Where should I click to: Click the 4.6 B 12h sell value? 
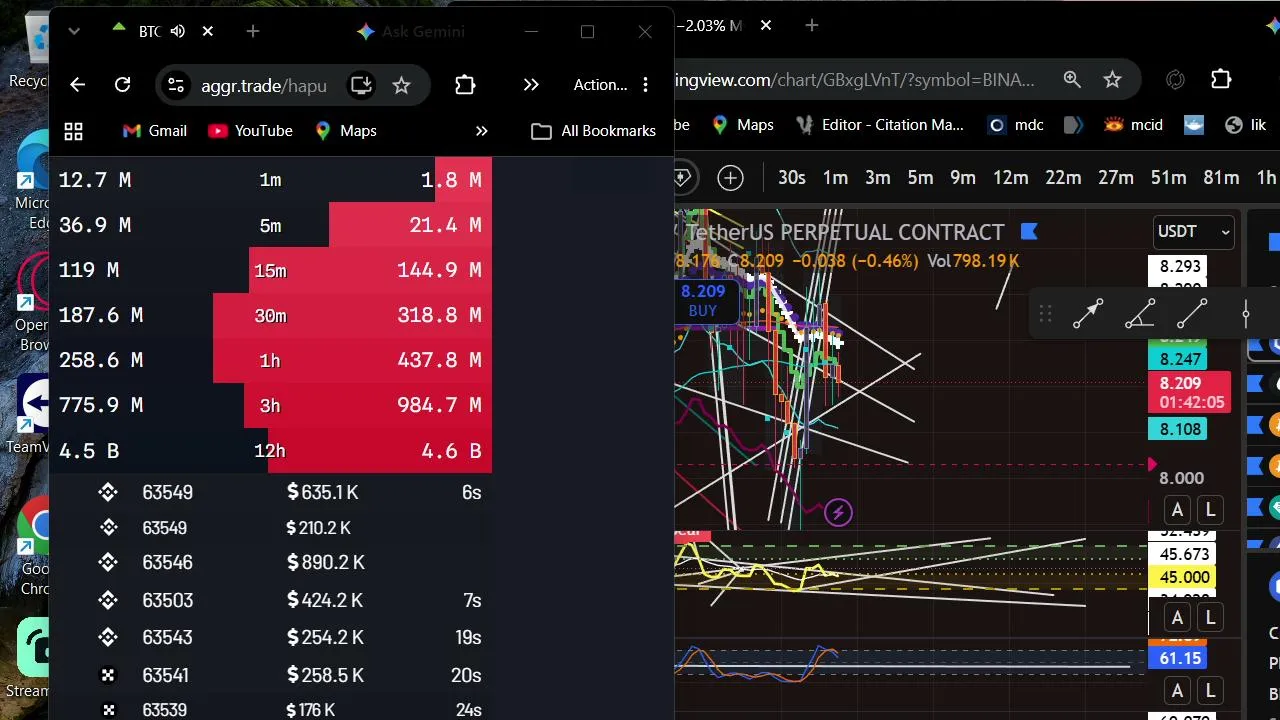click(451, 451)
